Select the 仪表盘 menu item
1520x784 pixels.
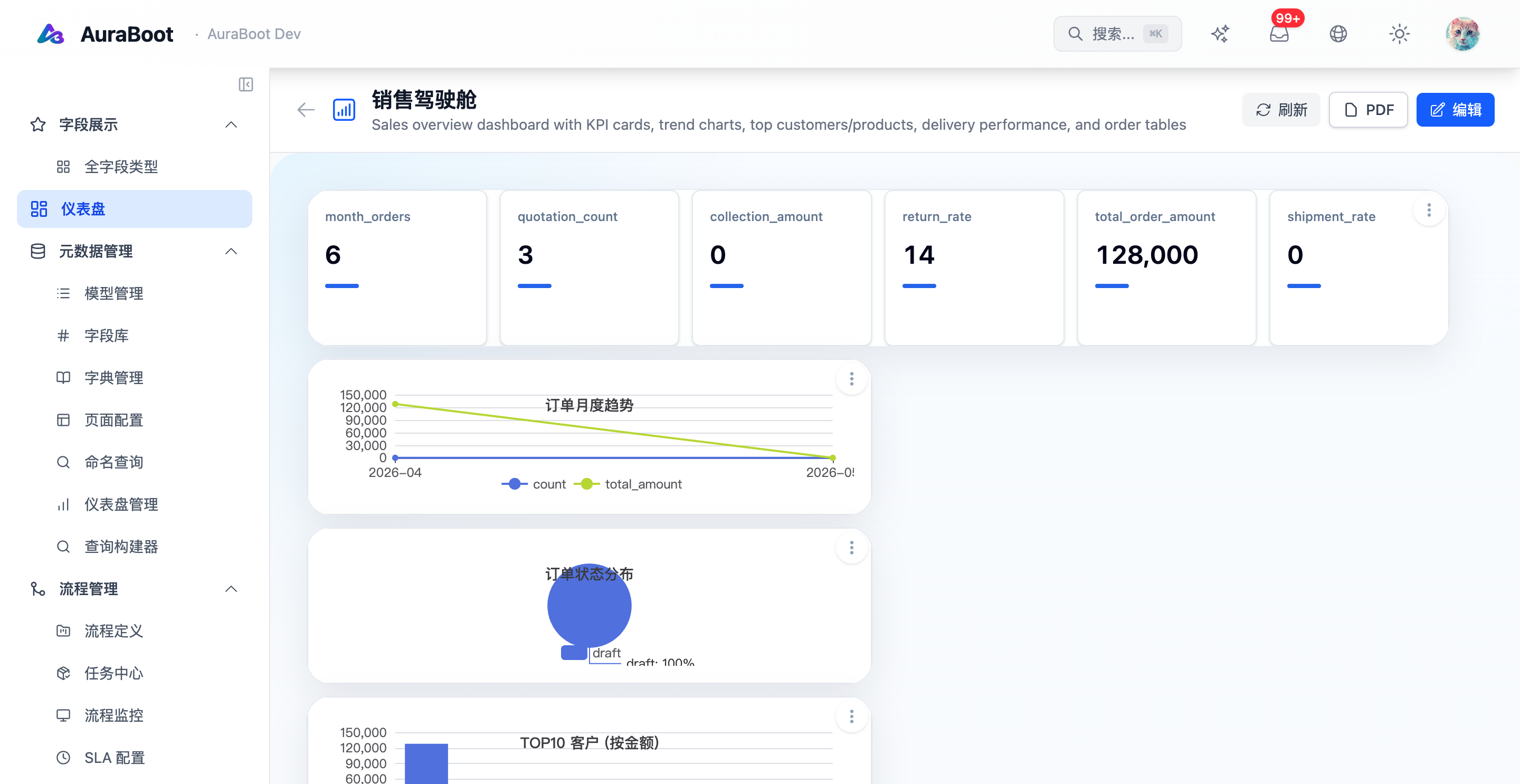[135, 209]
